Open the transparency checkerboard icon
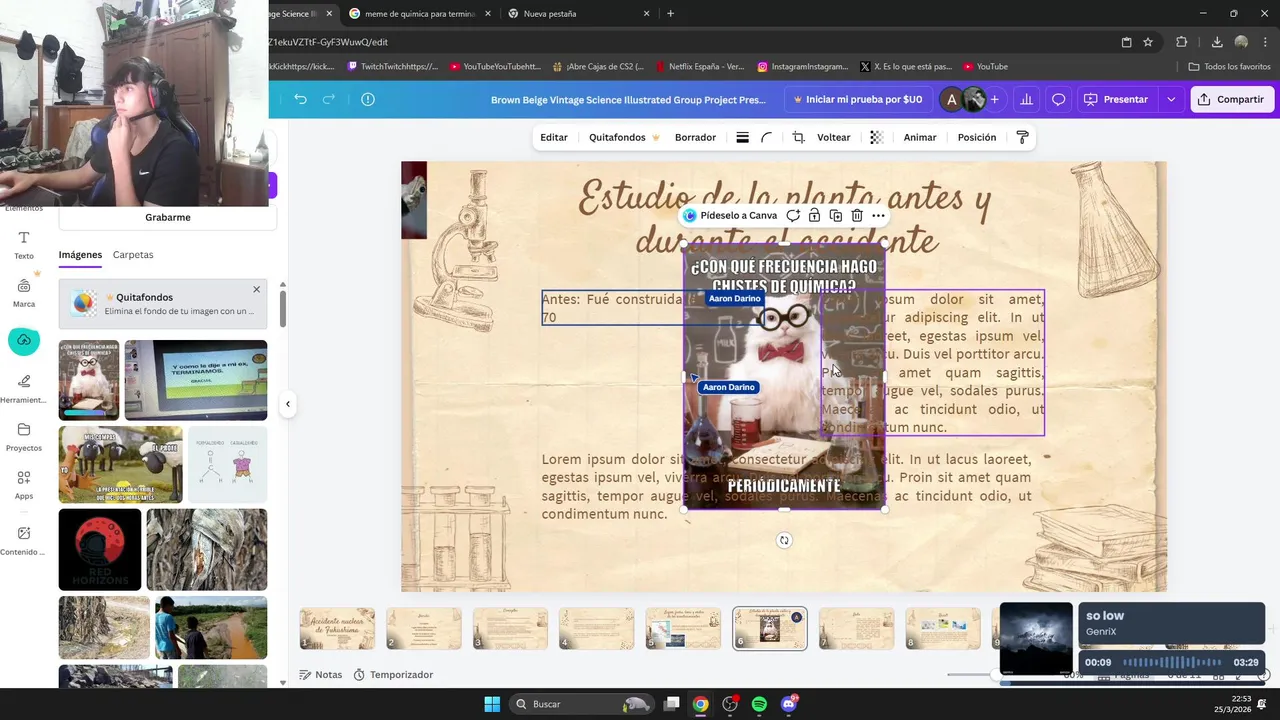 point(876,137)
